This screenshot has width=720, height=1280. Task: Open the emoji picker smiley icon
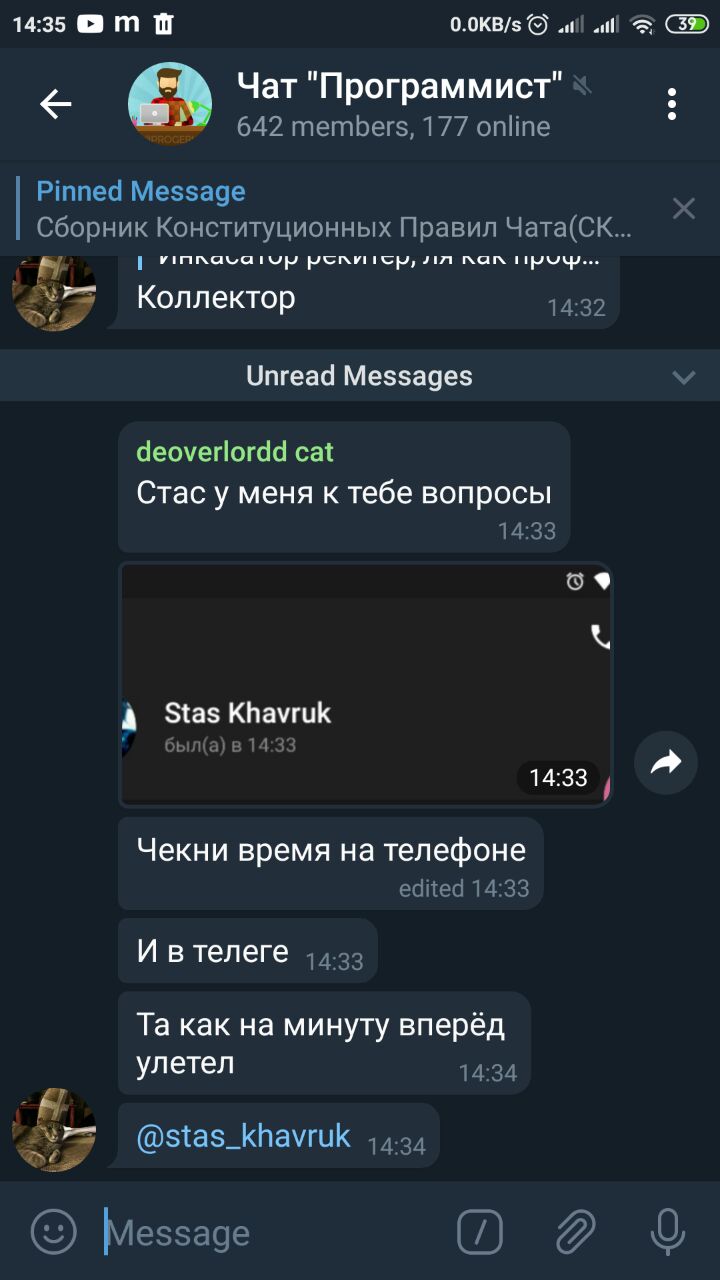click(54, 1232)
